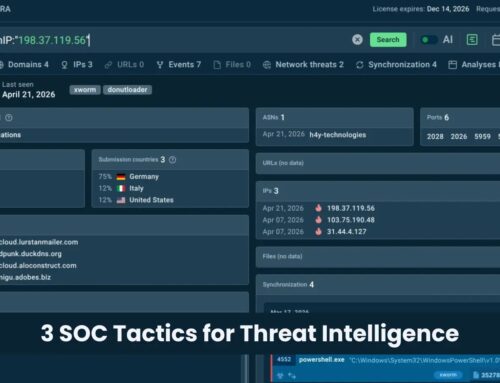Screen dimensions: 500x383
Task: Clear the search query with the X icon
Action: (x=357, y=40)
